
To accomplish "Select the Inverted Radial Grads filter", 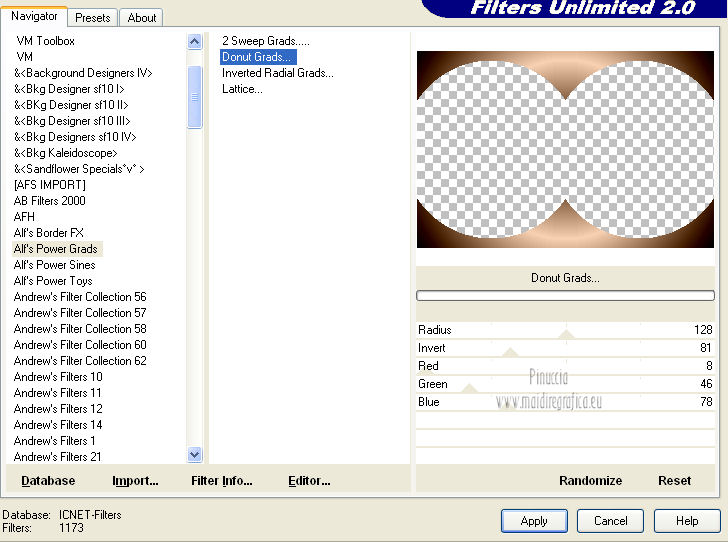I will pos(278,73).
